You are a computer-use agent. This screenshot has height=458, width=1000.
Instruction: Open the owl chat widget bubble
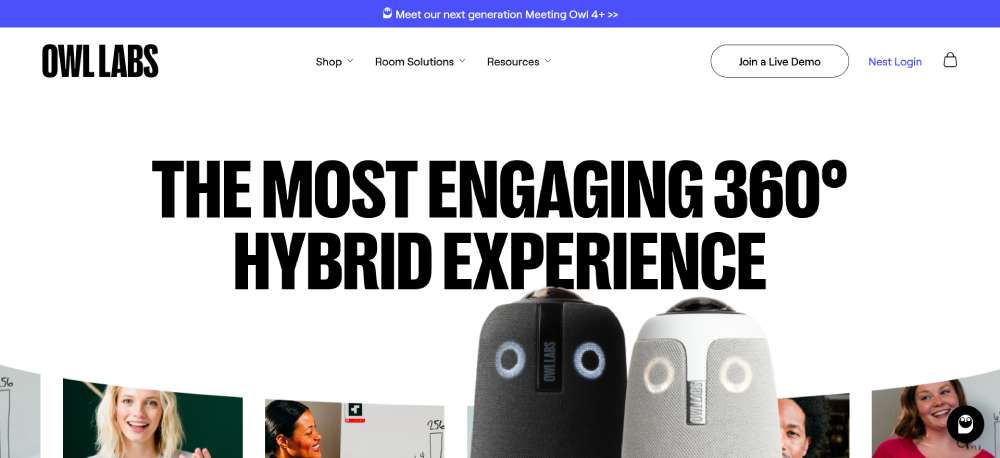pos(965,424)
